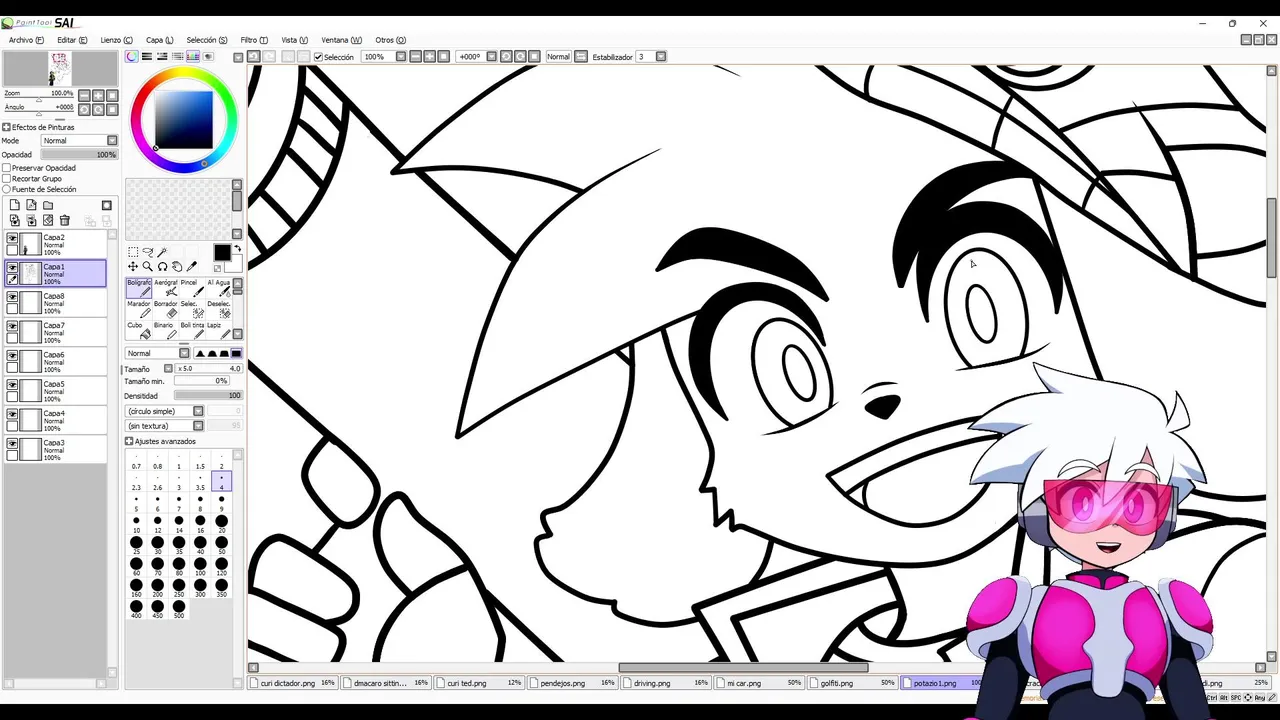Screen dimensions: 1280x720
Task: Zoom in with navigator plus button
Action: (x=98, y=96)
